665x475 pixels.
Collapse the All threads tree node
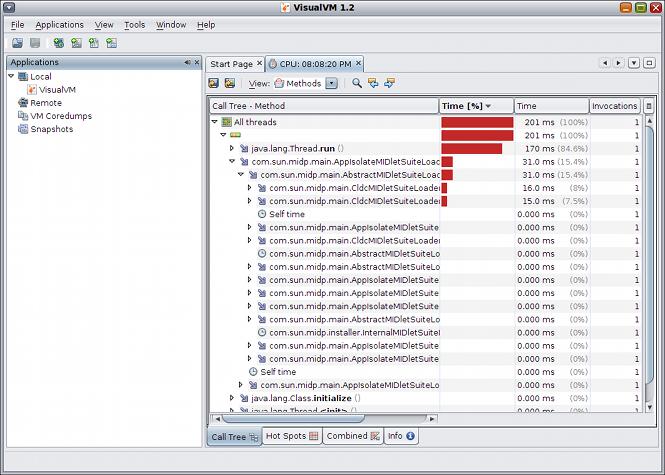[x=215, y=122]
